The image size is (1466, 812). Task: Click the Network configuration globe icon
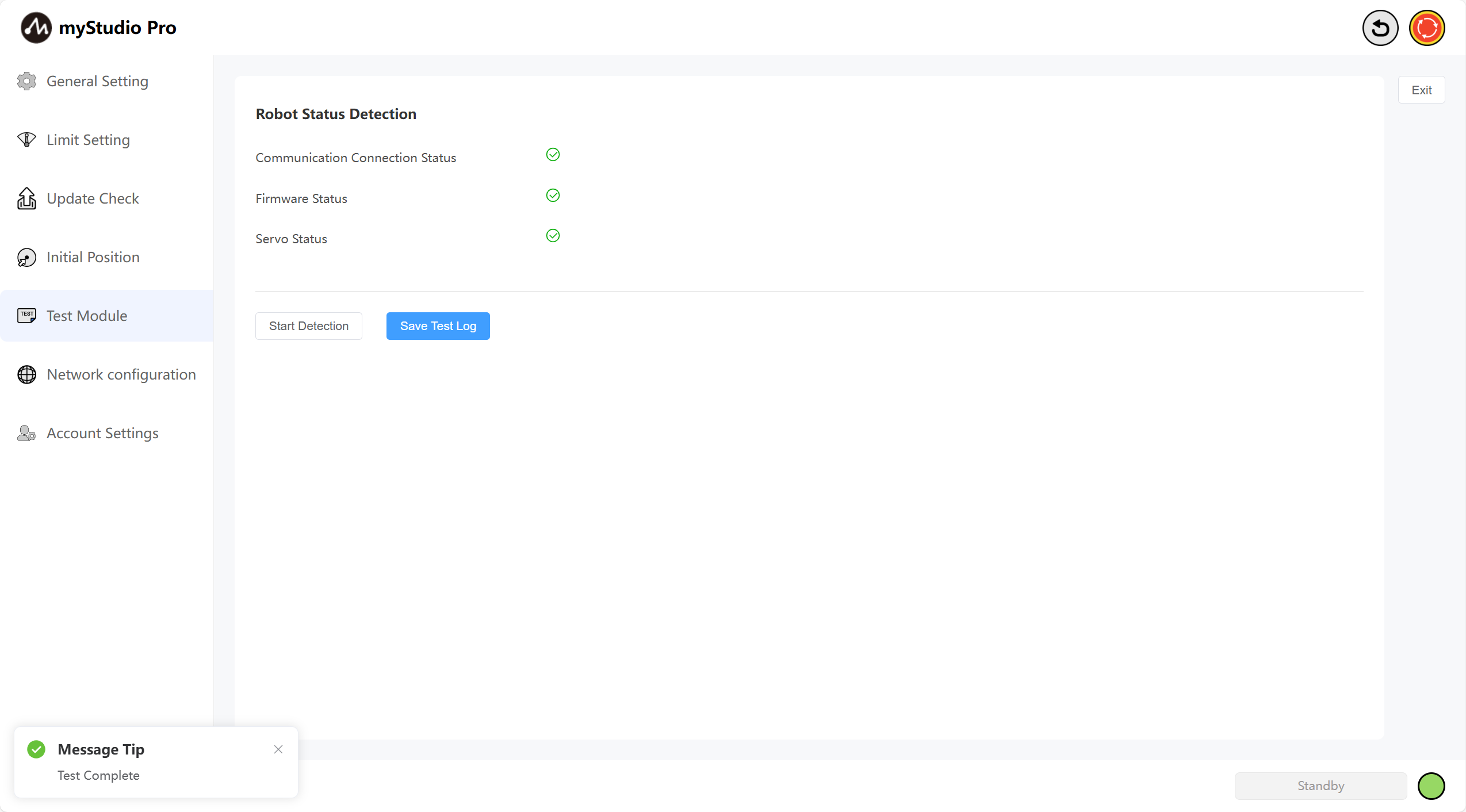[26, 374]
